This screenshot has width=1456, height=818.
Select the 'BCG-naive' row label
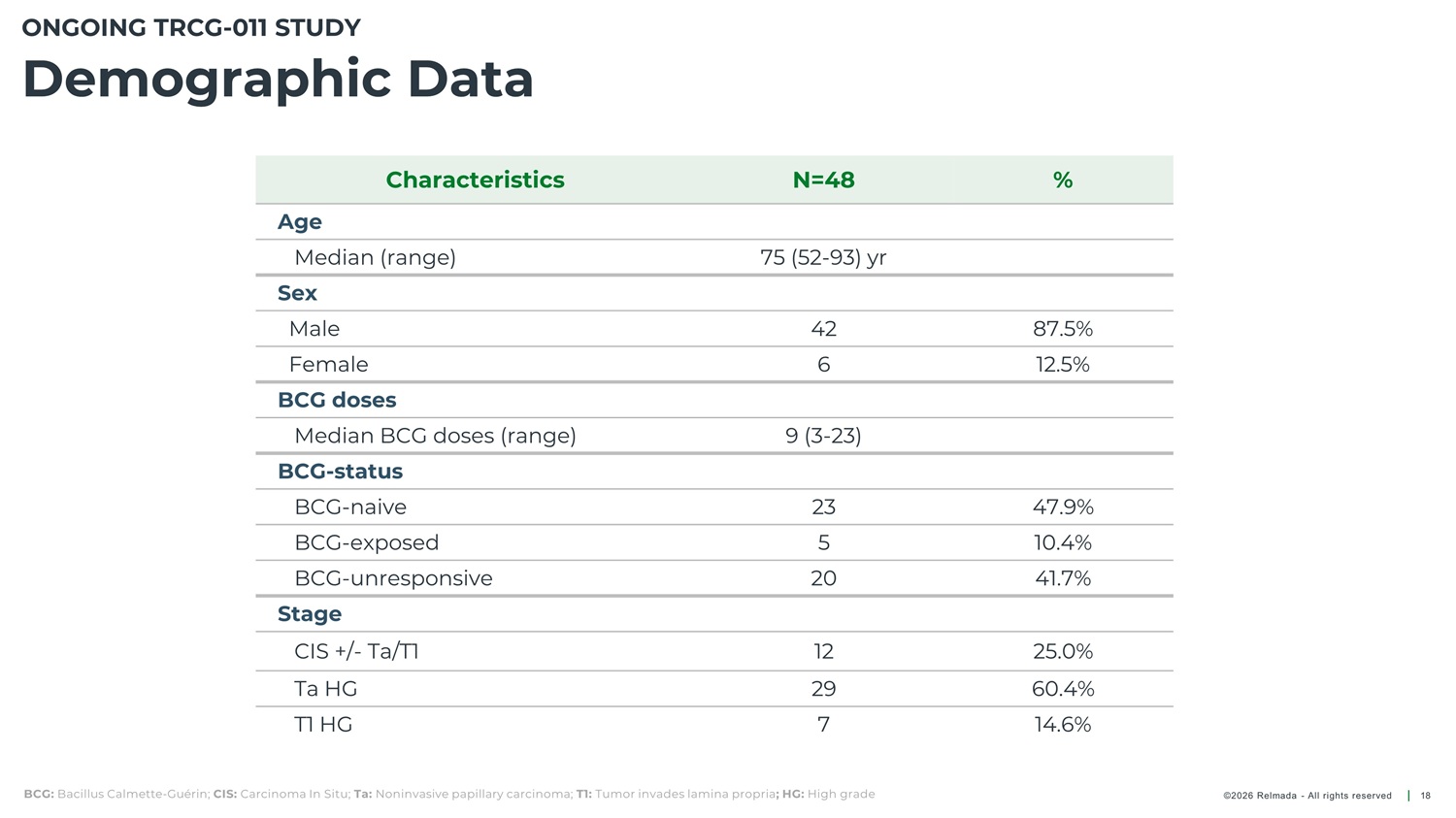tap(350, 507)
